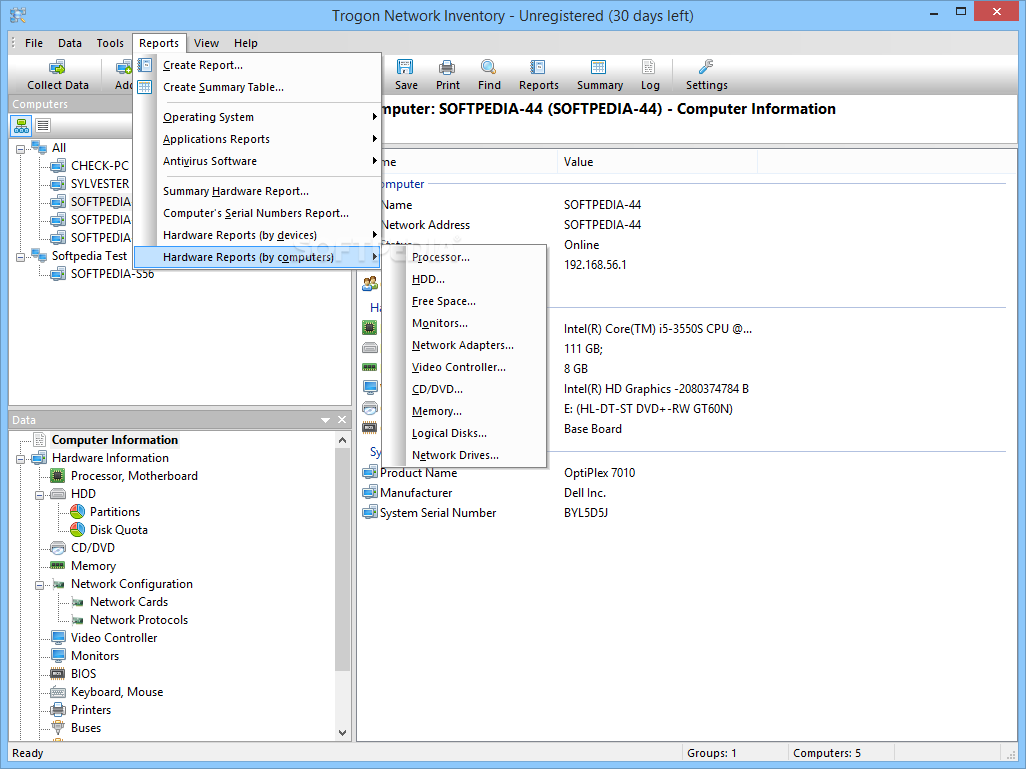Viewport: 1026px width, 769px height.
Task: Switch to network tree view icon
Action: [22, 125]
